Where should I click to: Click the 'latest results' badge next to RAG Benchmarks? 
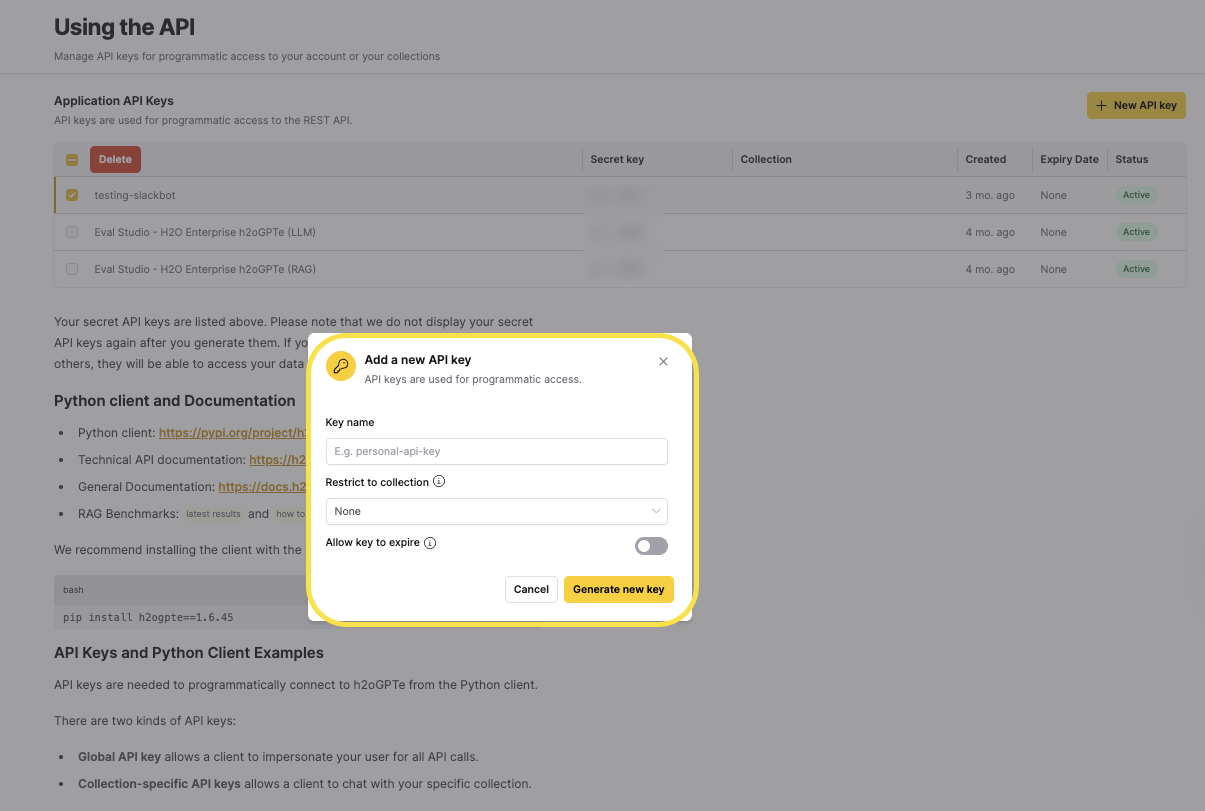213,513
